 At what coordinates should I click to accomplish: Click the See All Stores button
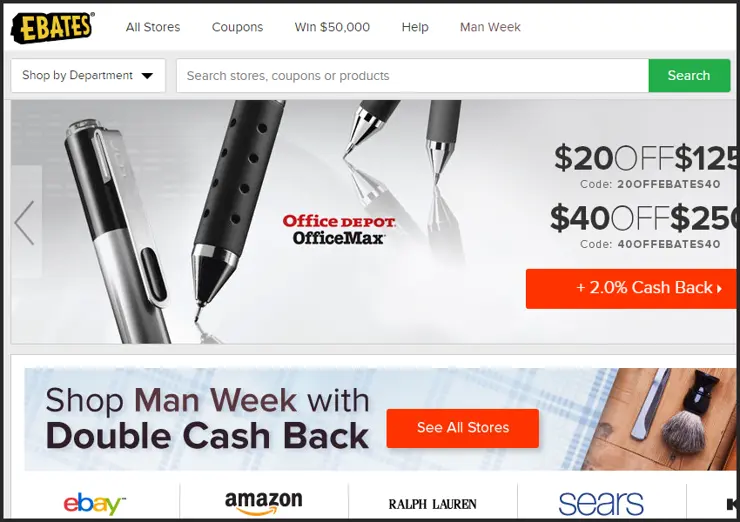click(x=462, y=428)
